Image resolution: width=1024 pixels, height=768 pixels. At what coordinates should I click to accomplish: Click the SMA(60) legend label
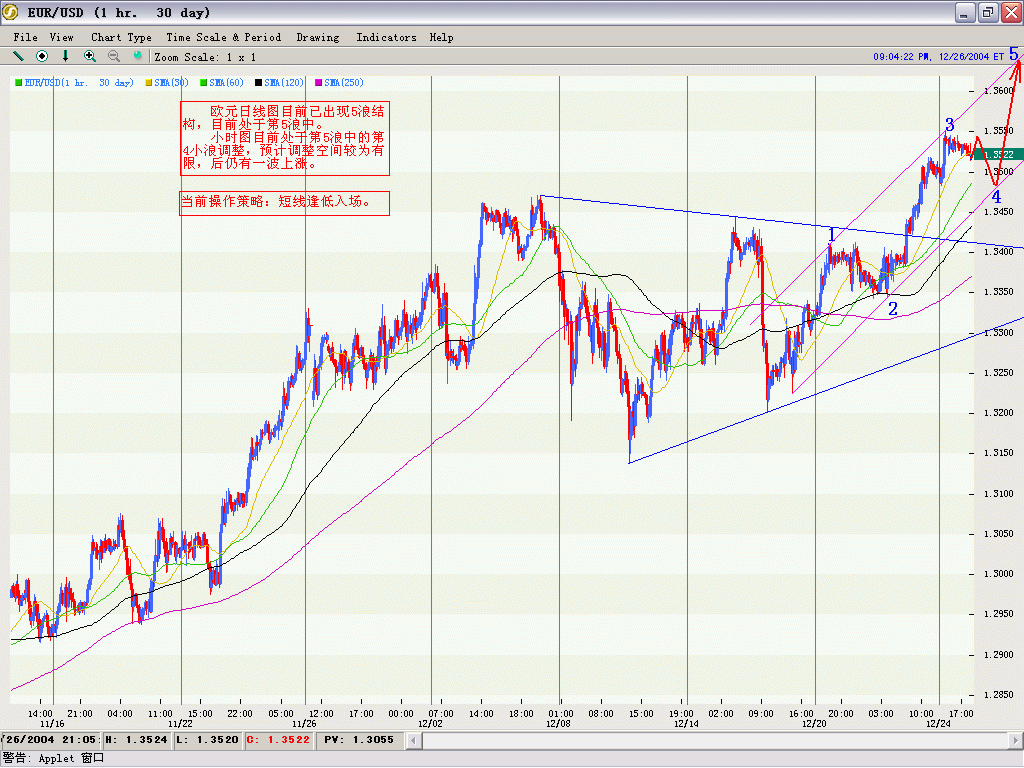click(x=227, y=82)
